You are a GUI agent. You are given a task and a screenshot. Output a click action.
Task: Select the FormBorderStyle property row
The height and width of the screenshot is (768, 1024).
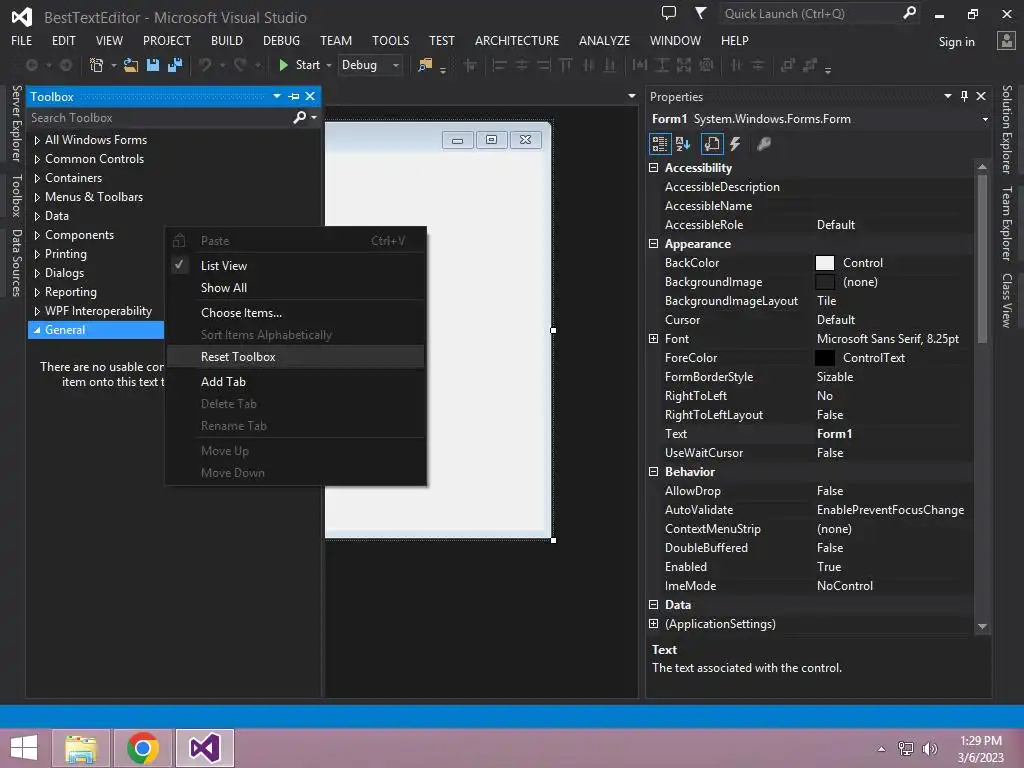pos(811,377)
